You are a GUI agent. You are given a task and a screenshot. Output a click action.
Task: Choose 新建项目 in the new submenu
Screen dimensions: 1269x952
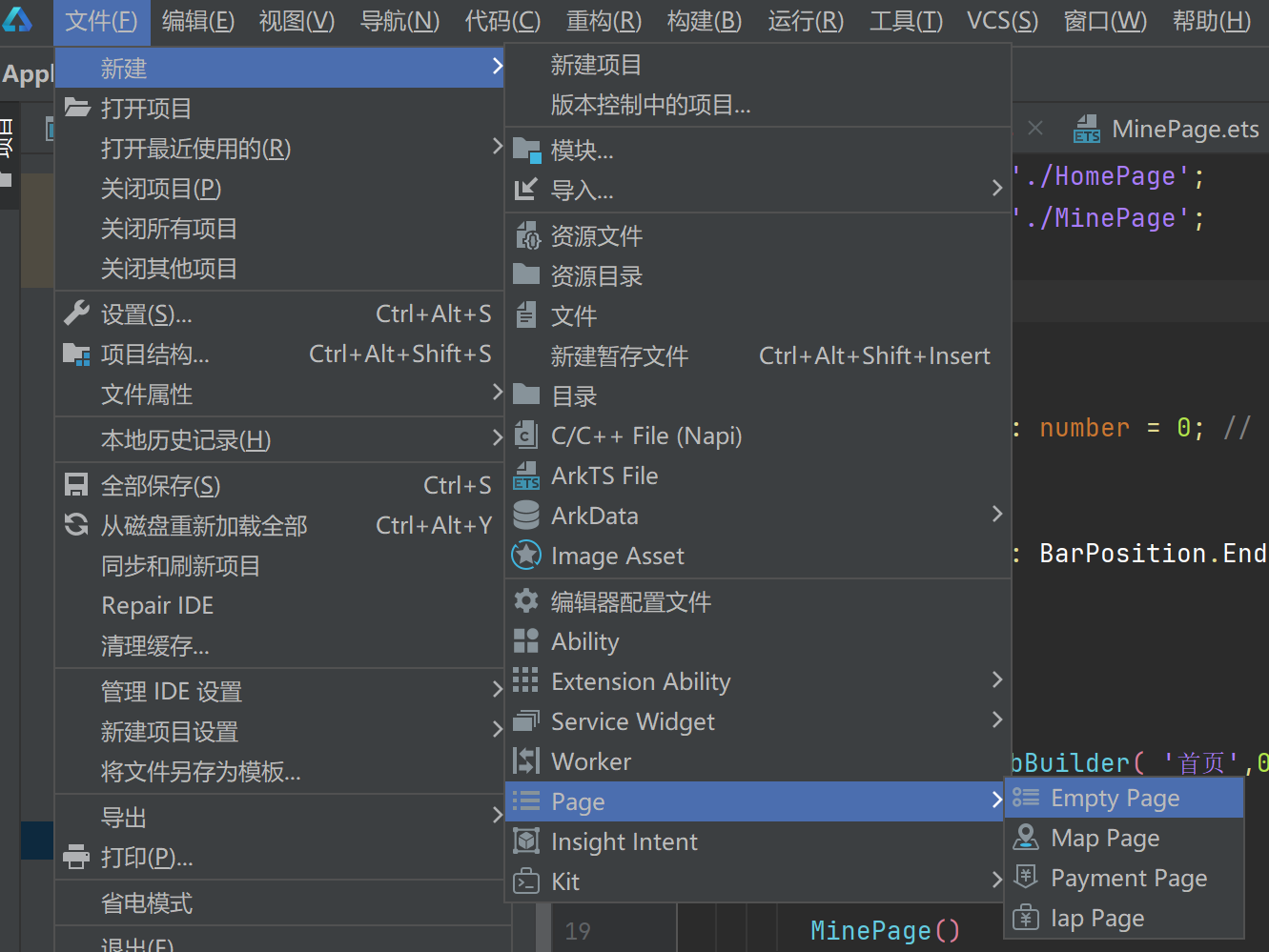pyautogui.click(x=758, y=65)
